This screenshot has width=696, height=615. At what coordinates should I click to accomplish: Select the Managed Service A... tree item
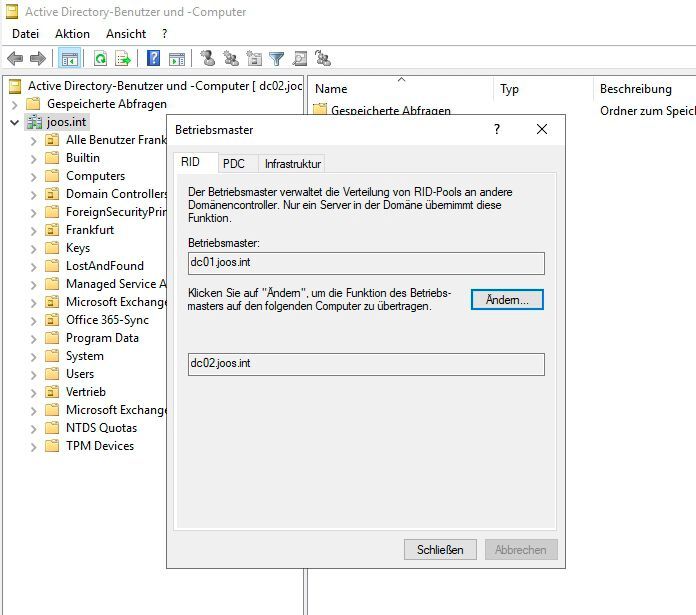[115, 284]
